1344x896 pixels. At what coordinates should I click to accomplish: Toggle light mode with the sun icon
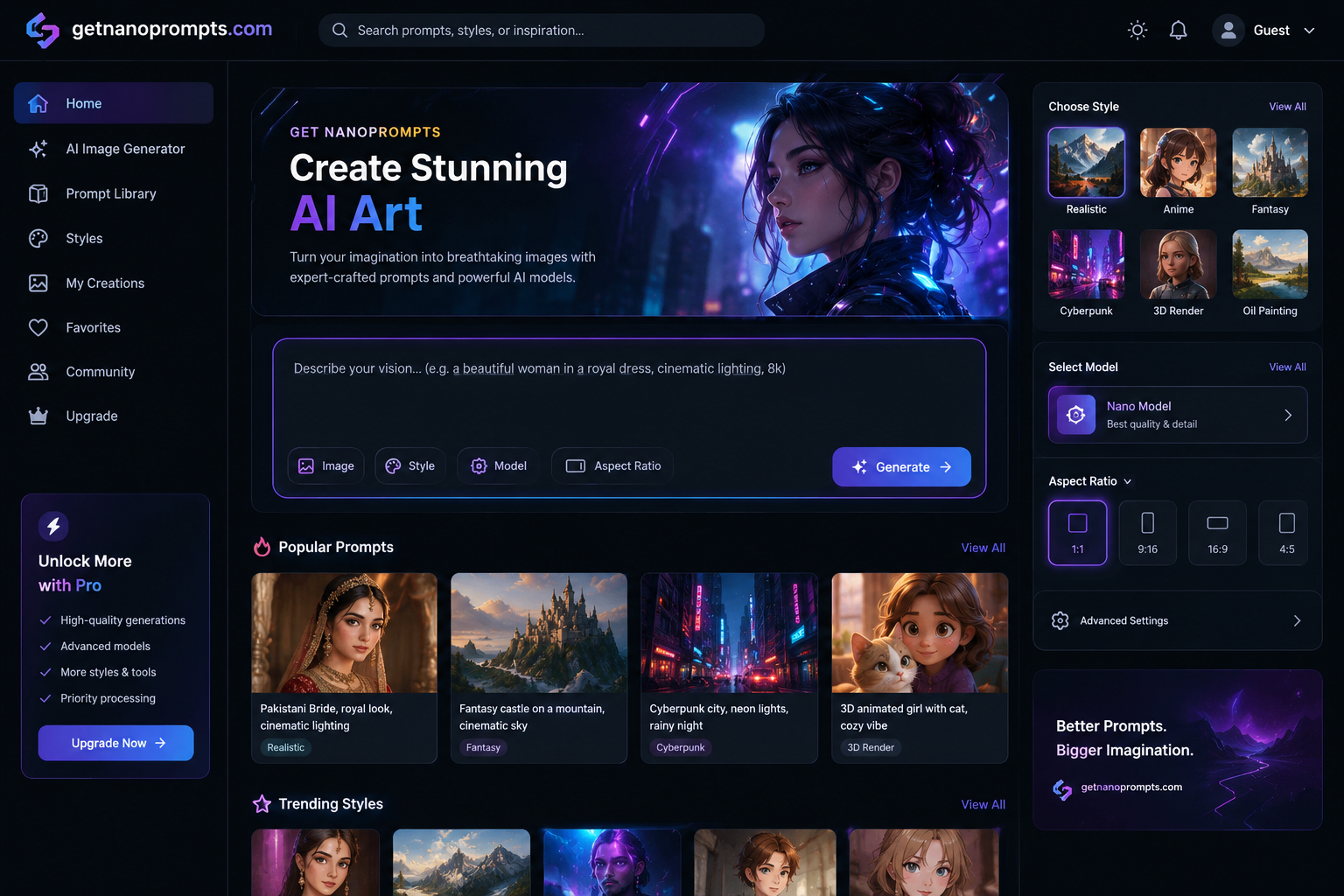click(1137, 31)
